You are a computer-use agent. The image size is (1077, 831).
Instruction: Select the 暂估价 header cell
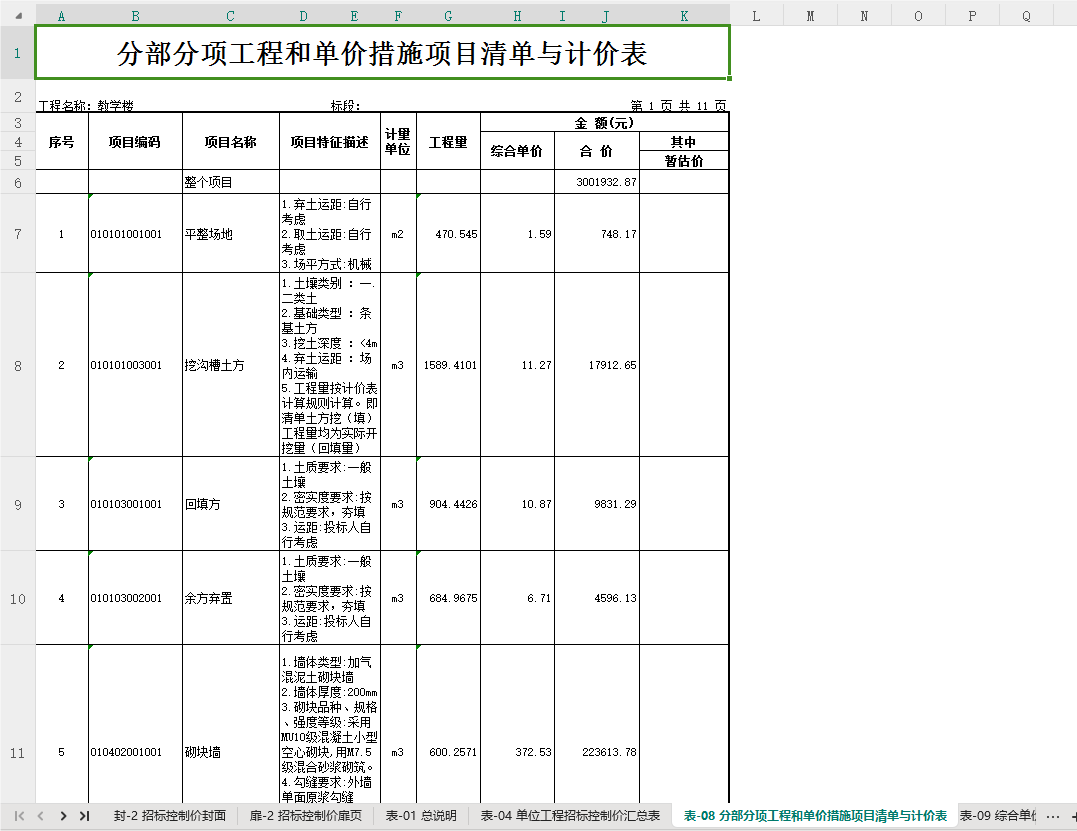tap(684, 161)
